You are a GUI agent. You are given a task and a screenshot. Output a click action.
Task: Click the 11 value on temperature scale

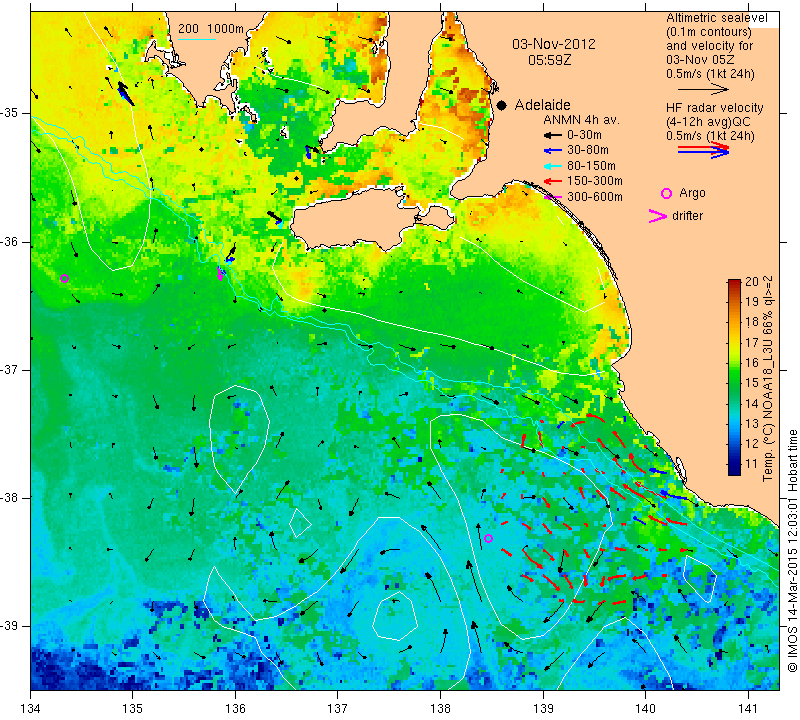pos(752,464)
